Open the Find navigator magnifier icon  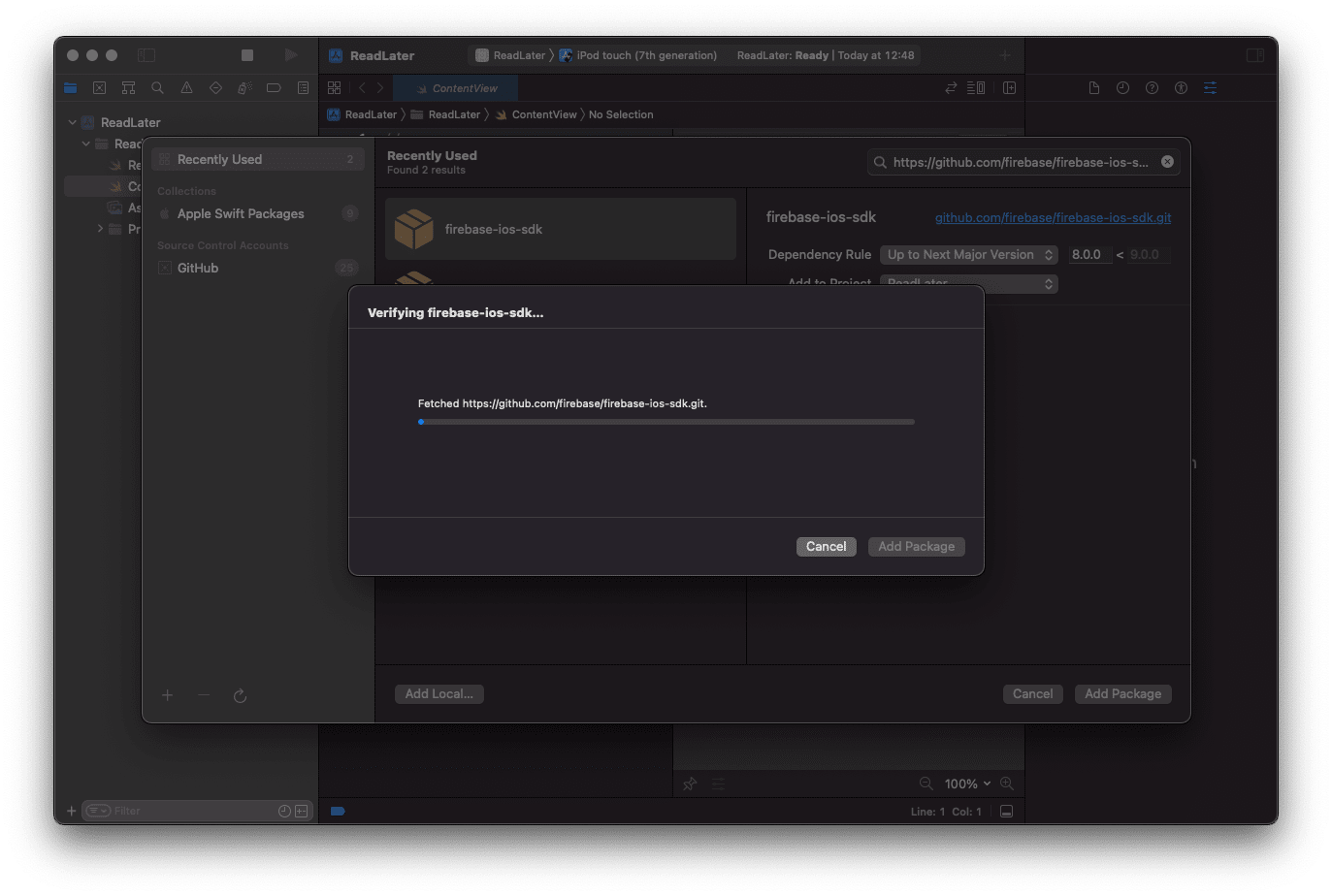(157, 87)
